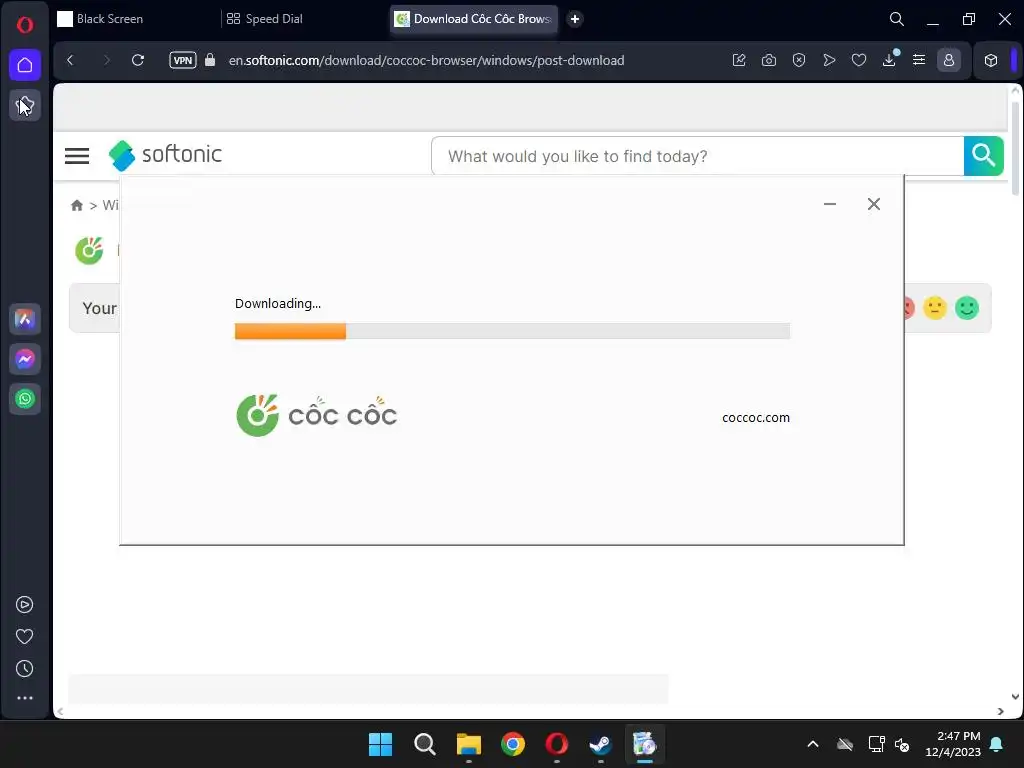The width and height of the screenshot is (1024, 768).
Task: Click the orange download progress bar
Action: (290, 331)
